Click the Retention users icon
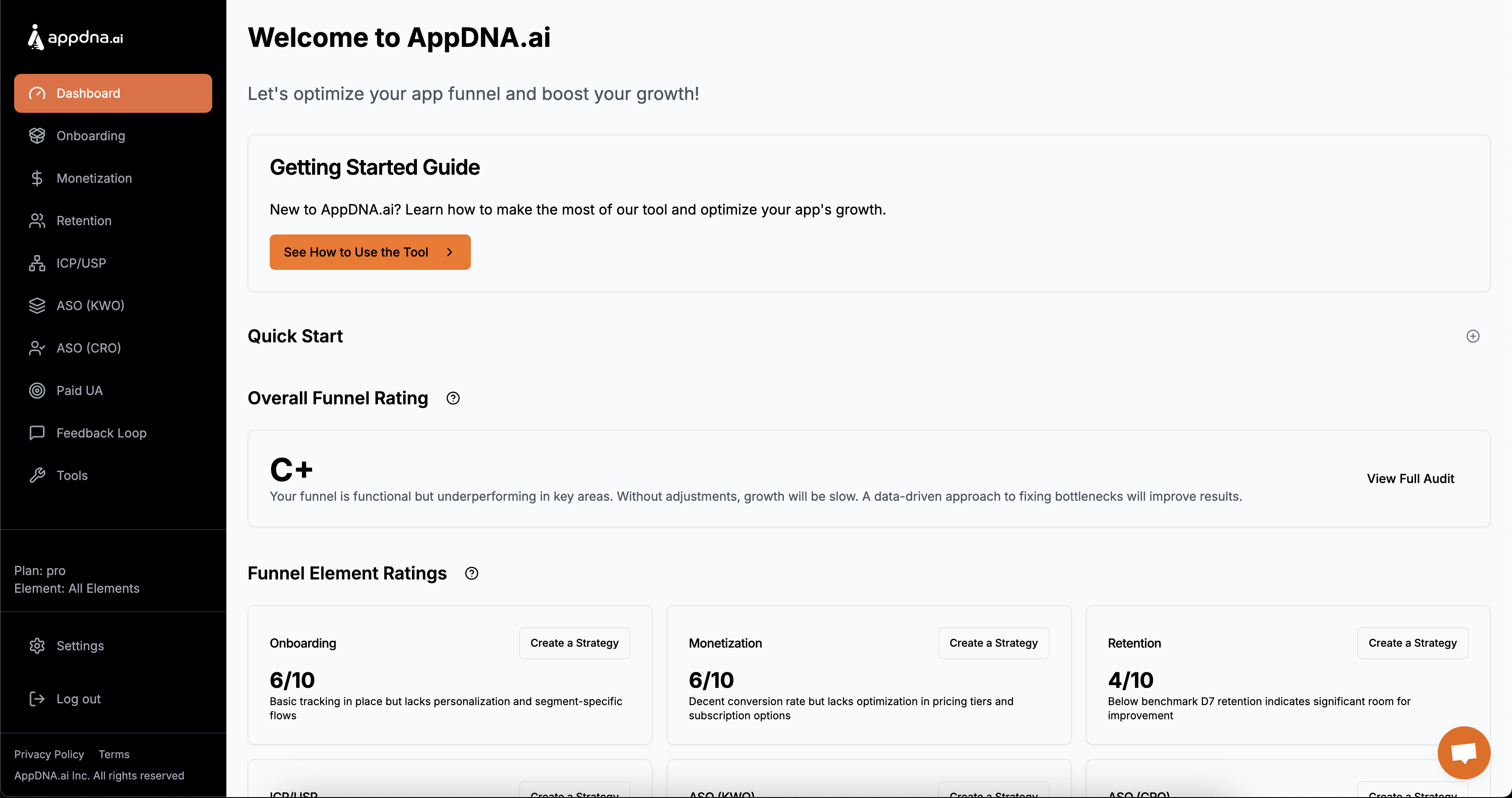The height and width of the screenshot is (798, 1512). pos(37,221)
